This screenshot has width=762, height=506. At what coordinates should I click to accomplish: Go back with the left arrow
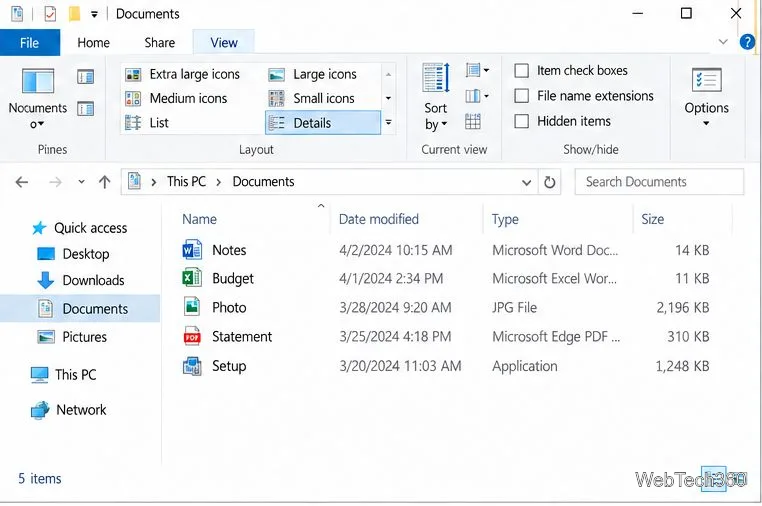click(22, 182)
